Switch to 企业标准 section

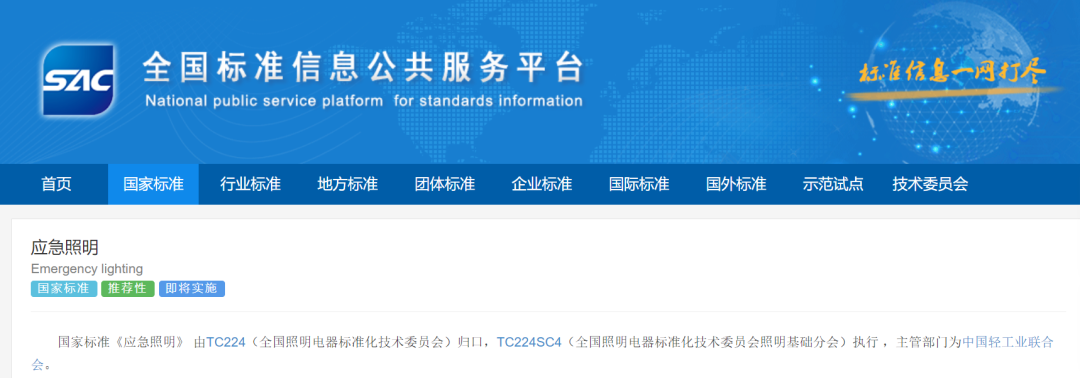click(542, 185)
